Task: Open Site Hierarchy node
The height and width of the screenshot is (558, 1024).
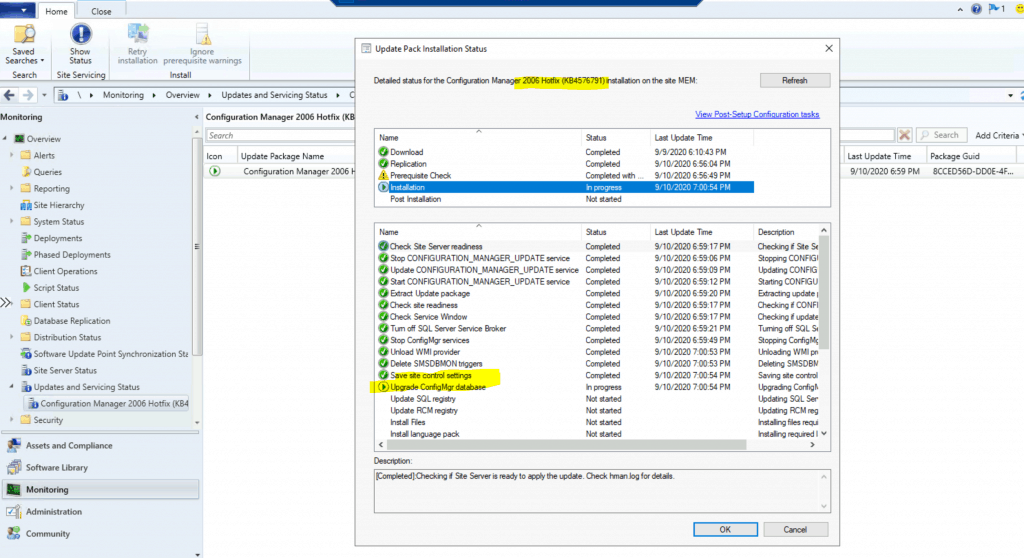Action: click(58, 205)
